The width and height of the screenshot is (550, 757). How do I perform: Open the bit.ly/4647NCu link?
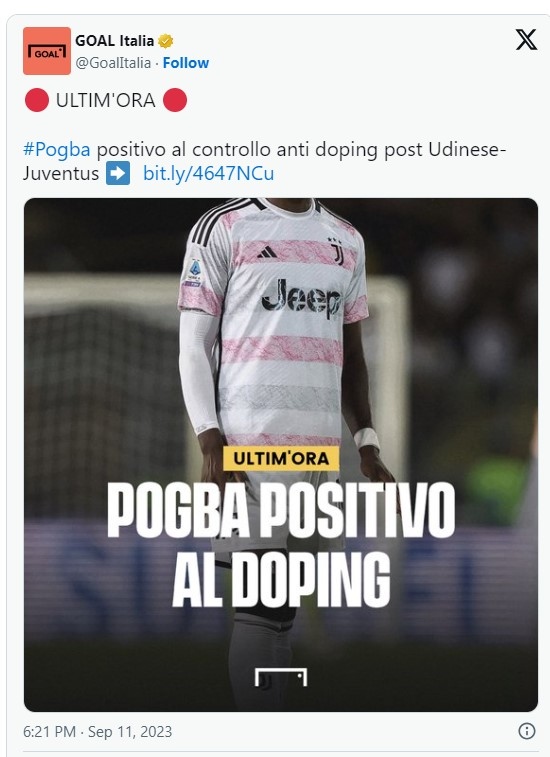click(x=209, y=173)
